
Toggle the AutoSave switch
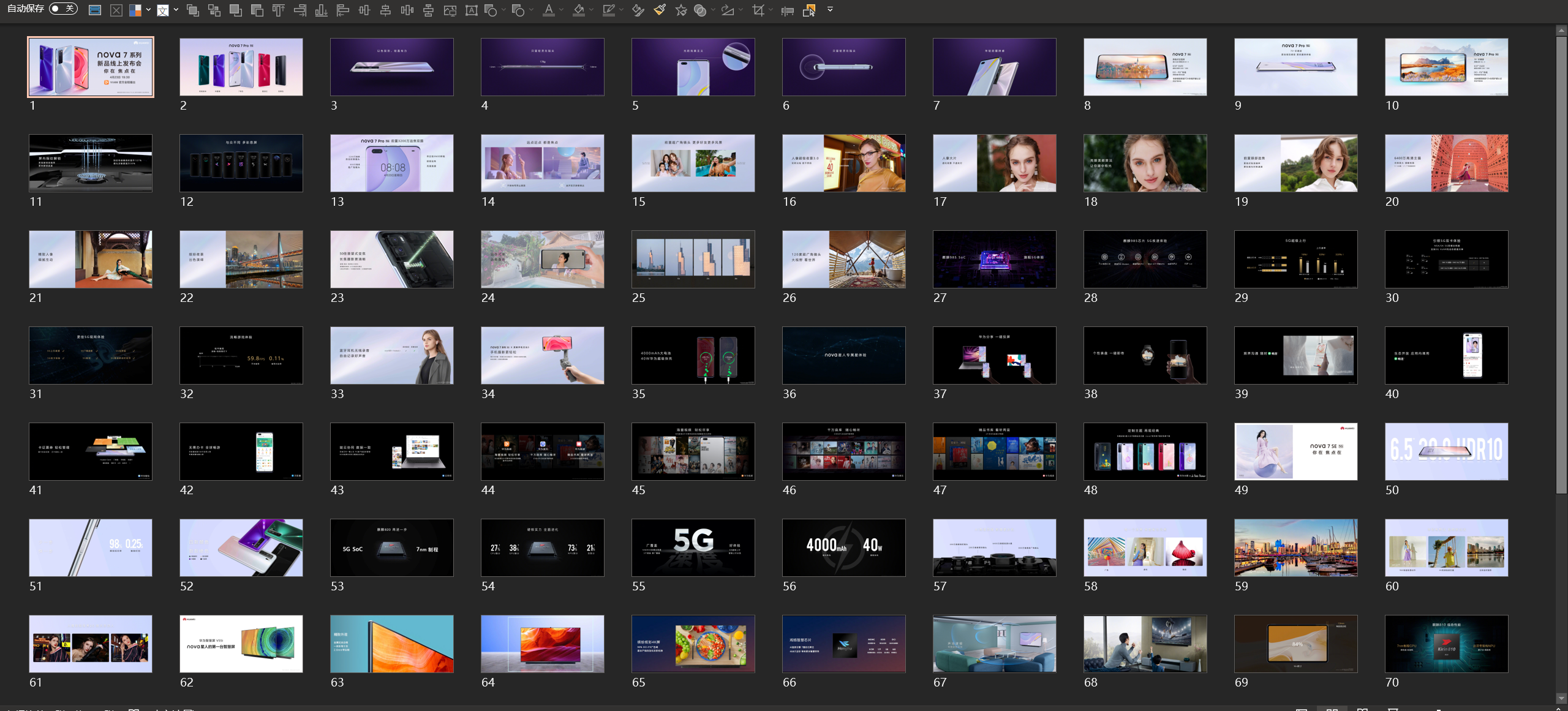63,9
